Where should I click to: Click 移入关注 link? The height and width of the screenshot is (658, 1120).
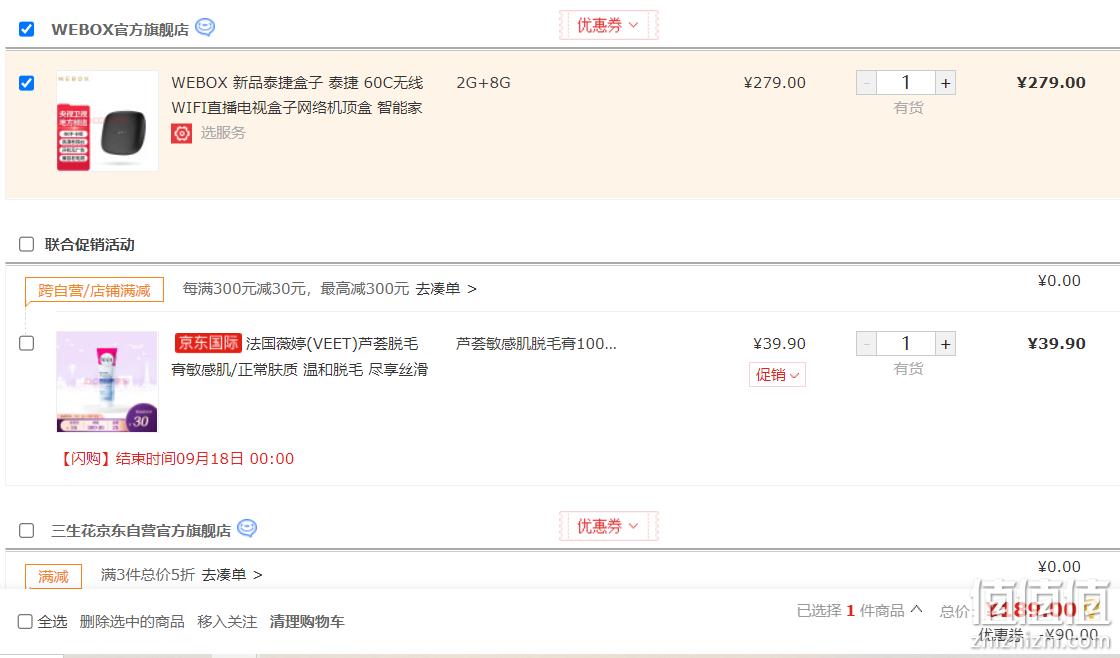pyautogui.click(x=227, y=622)
